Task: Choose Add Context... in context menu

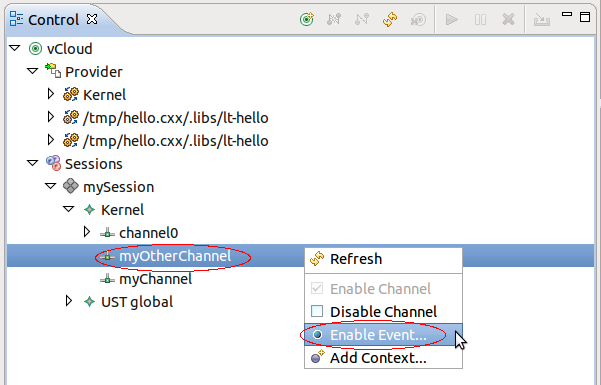Action: (x=383, y=358)
